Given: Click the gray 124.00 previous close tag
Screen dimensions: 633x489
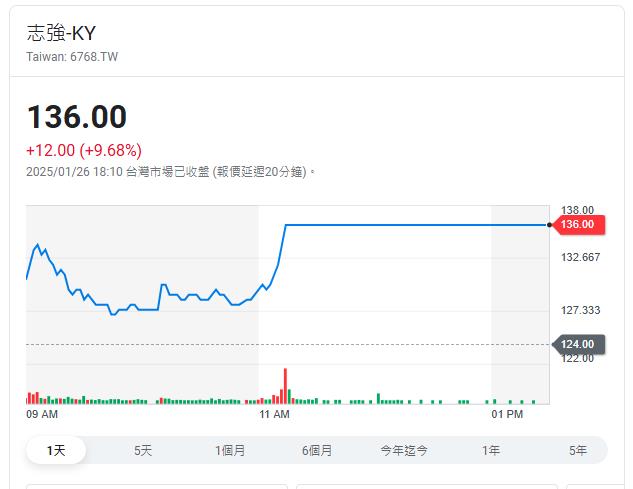Looking at the screenshot, I should tap(578, 344).
